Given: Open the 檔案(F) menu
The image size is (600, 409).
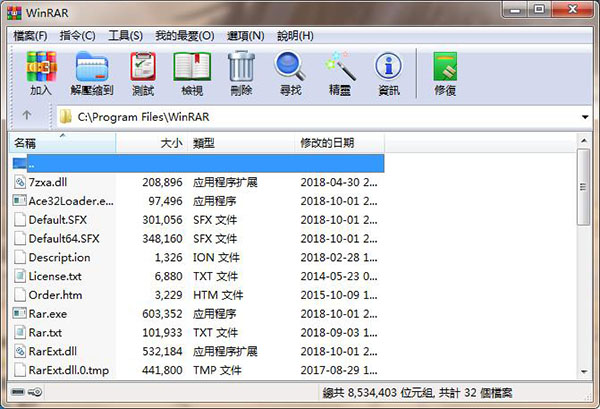Looking at the screenshot, I should point(30,36).
